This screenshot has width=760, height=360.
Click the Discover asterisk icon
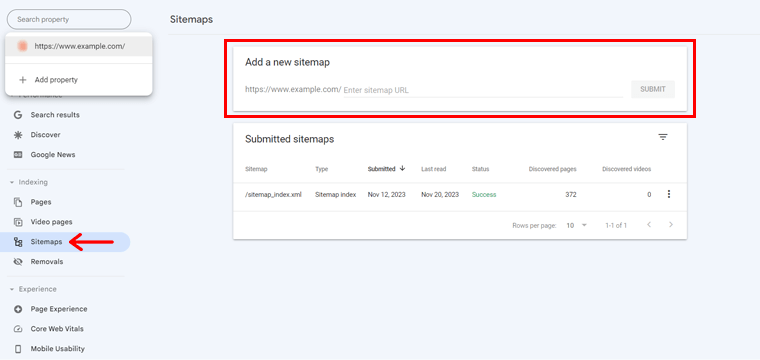(18, 135)
